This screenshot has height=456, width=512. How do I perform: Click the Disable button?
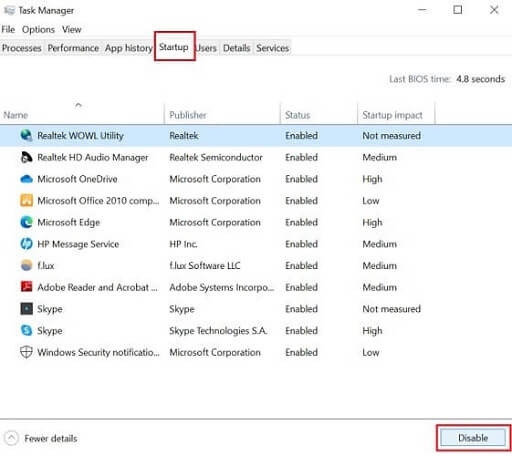click(473, 438)
